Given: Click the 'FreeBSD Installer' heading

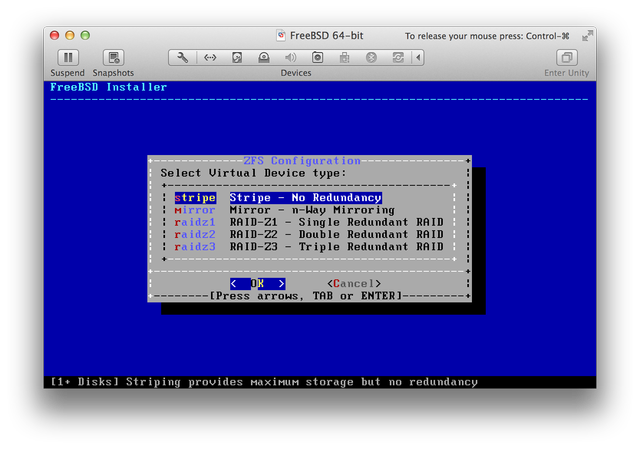Looking at the screenshot, I should point(109,87).
